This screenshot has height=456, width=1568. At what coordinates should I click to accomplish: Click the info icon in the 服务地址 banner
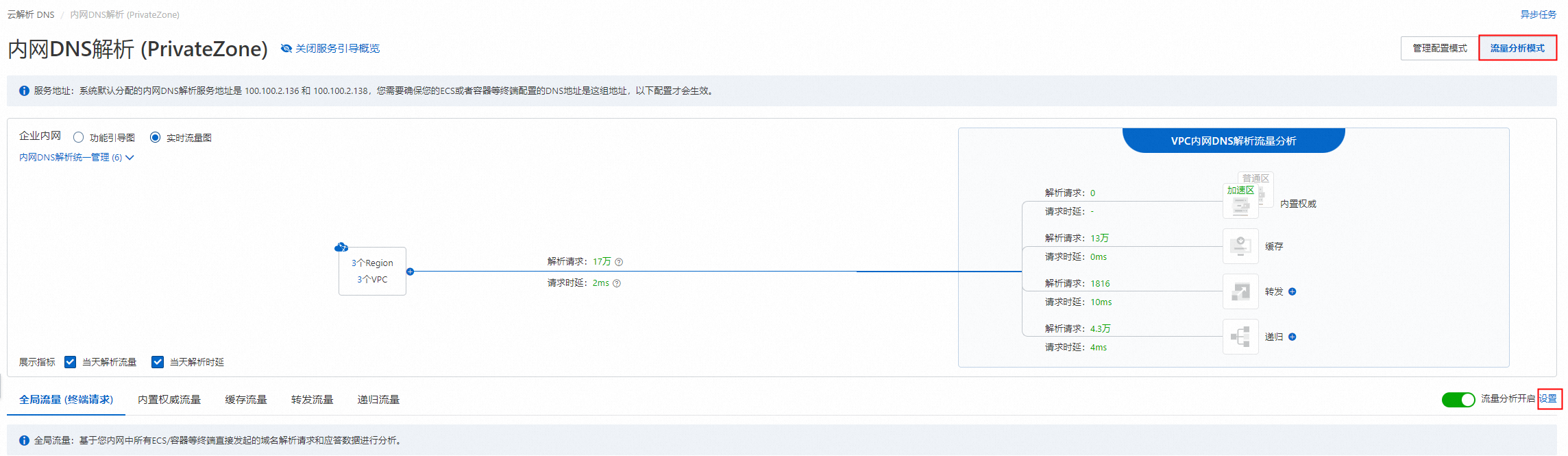point(24,91)
